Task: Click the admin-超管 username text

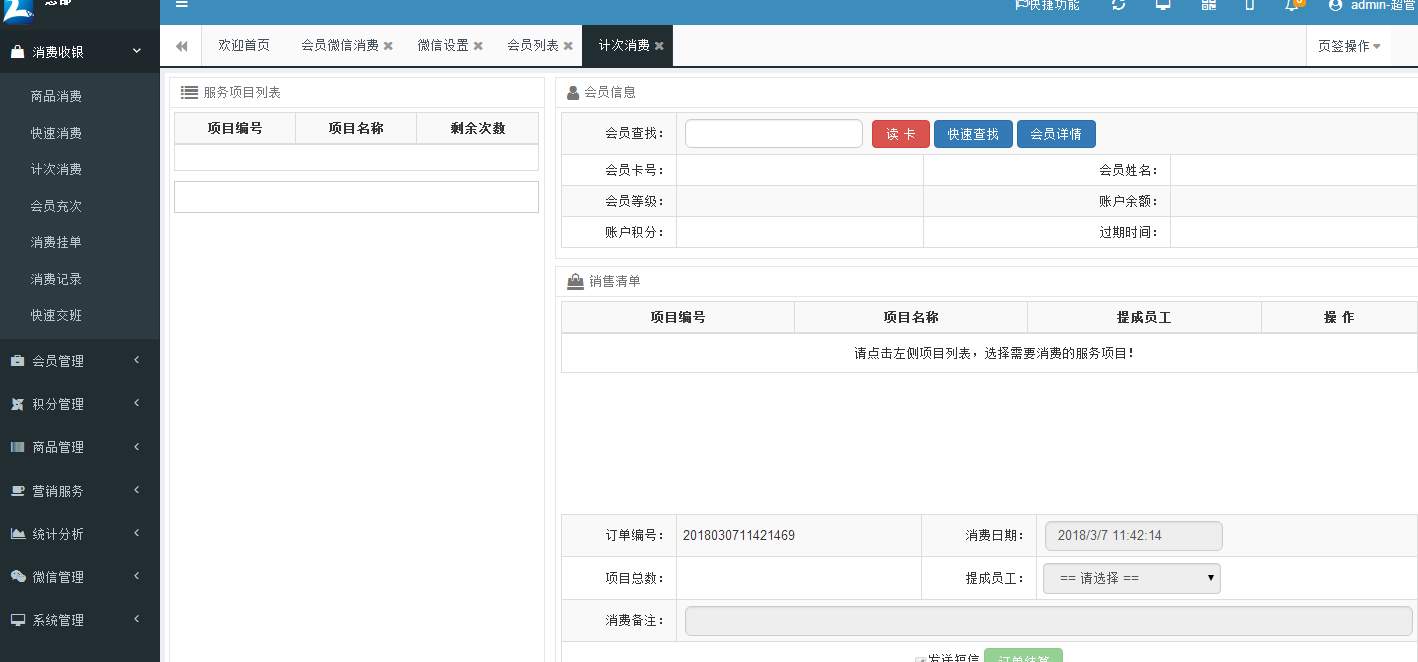Action: click(x=1383, y=5)
